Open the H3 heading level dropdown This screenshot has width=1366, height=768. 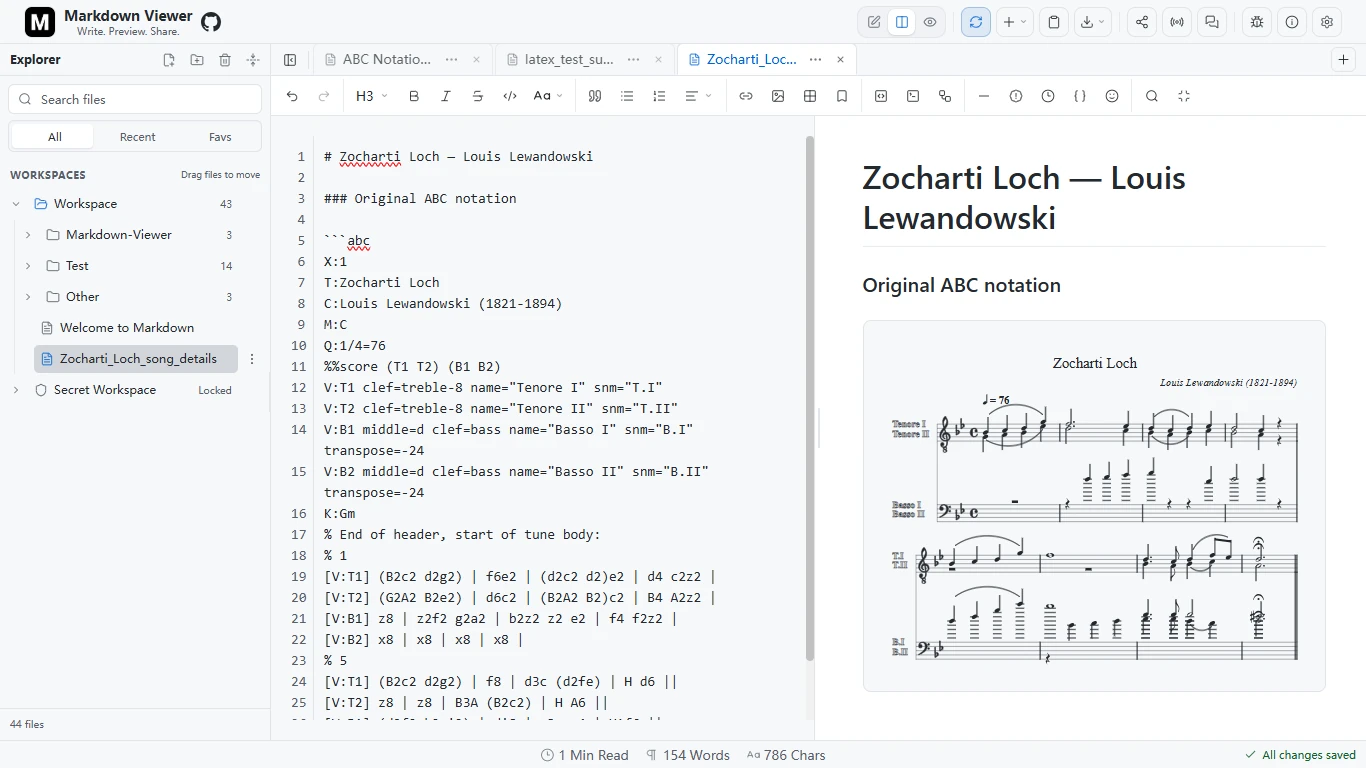point(370,96)
